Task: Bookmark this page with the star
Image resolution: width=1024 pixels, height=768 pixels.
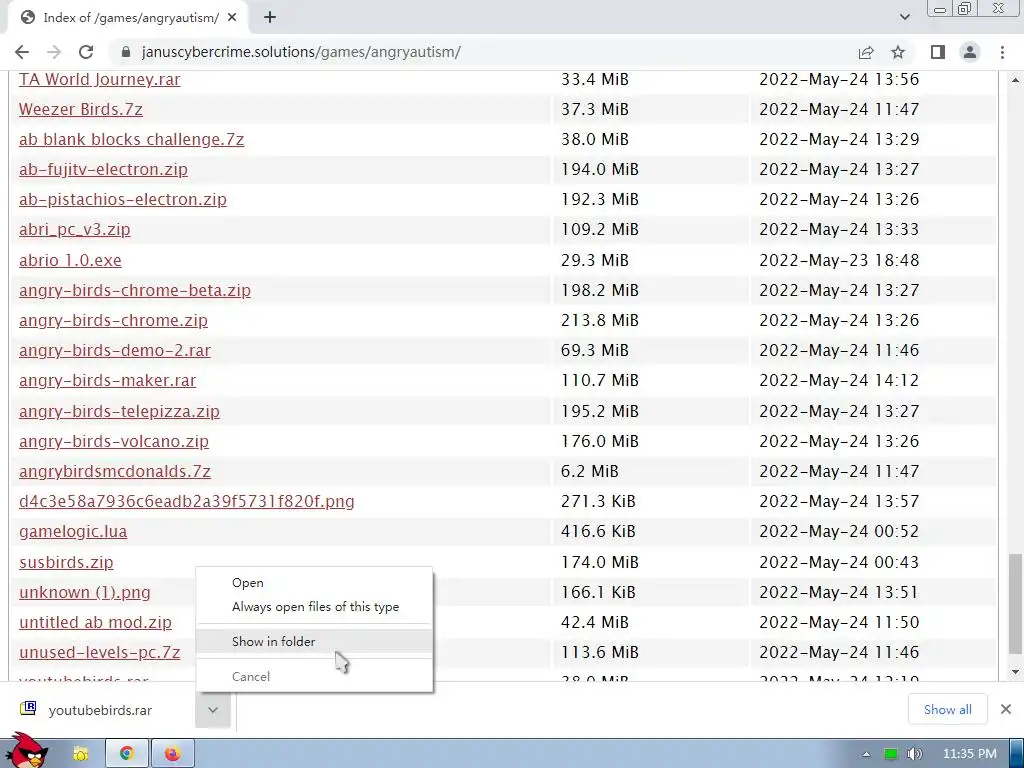Action: (898, 52)
